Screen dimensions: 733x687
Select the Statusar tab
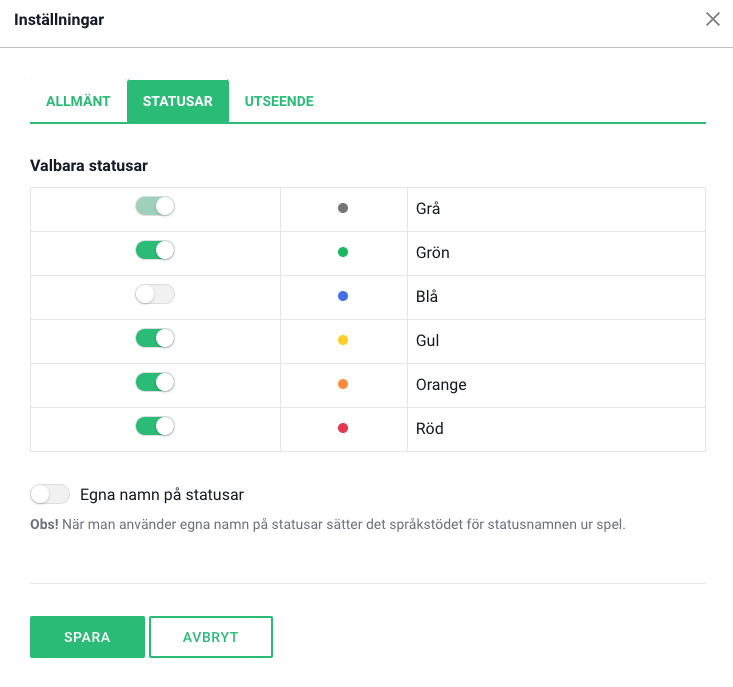tap(178, 101)
